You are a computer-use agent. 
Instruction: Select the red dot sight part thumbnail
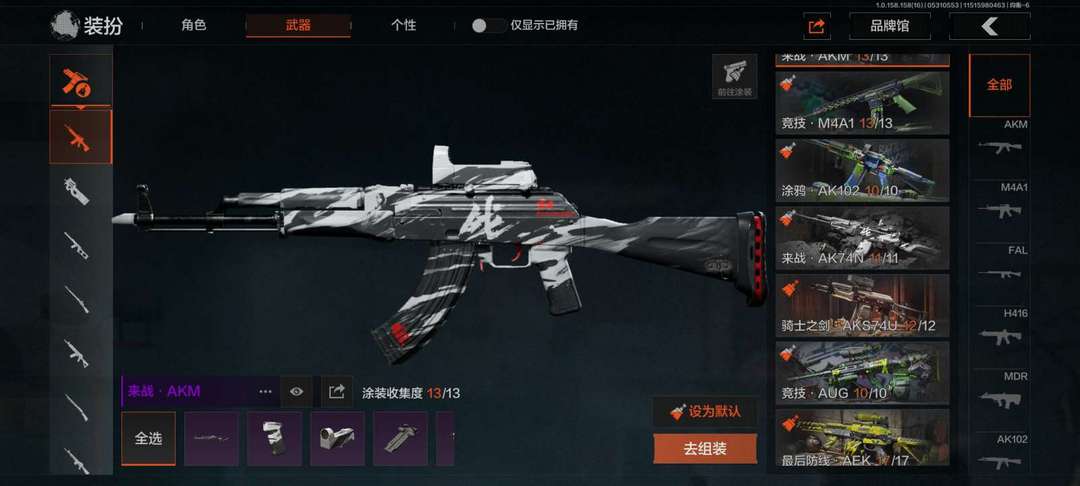[338, 439]
